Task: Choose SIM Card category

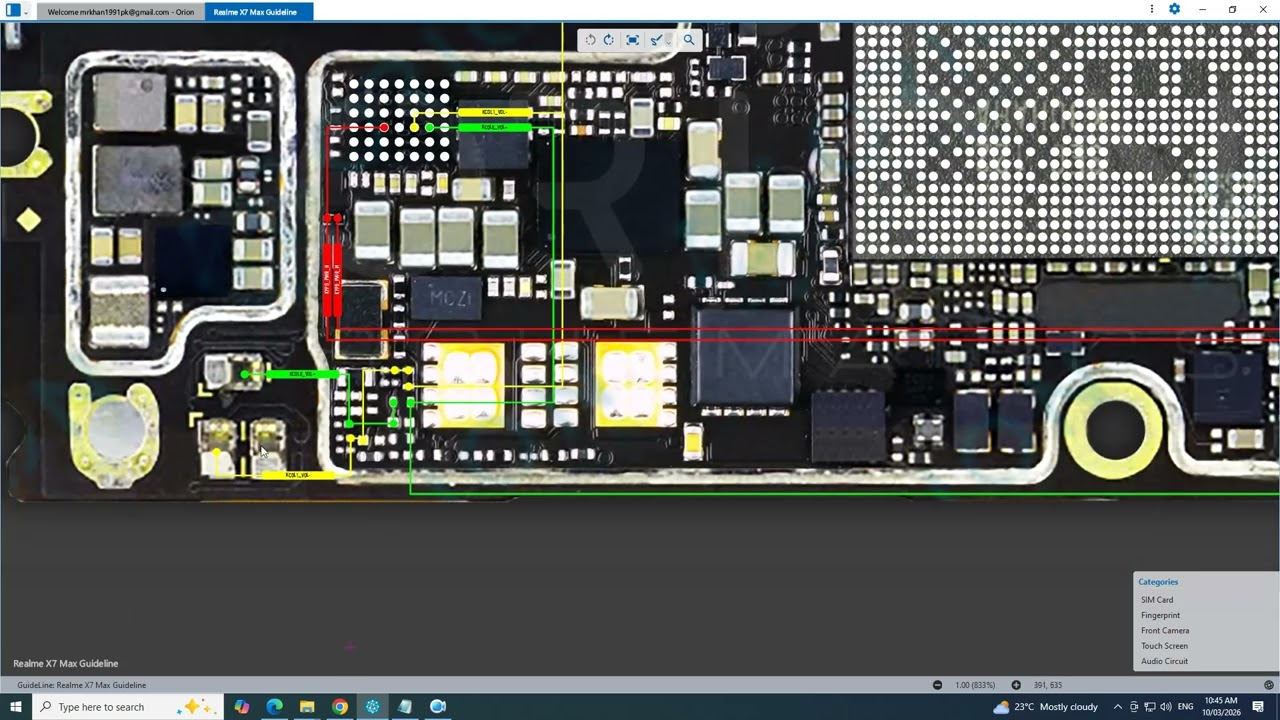Action: [1157, 600]
